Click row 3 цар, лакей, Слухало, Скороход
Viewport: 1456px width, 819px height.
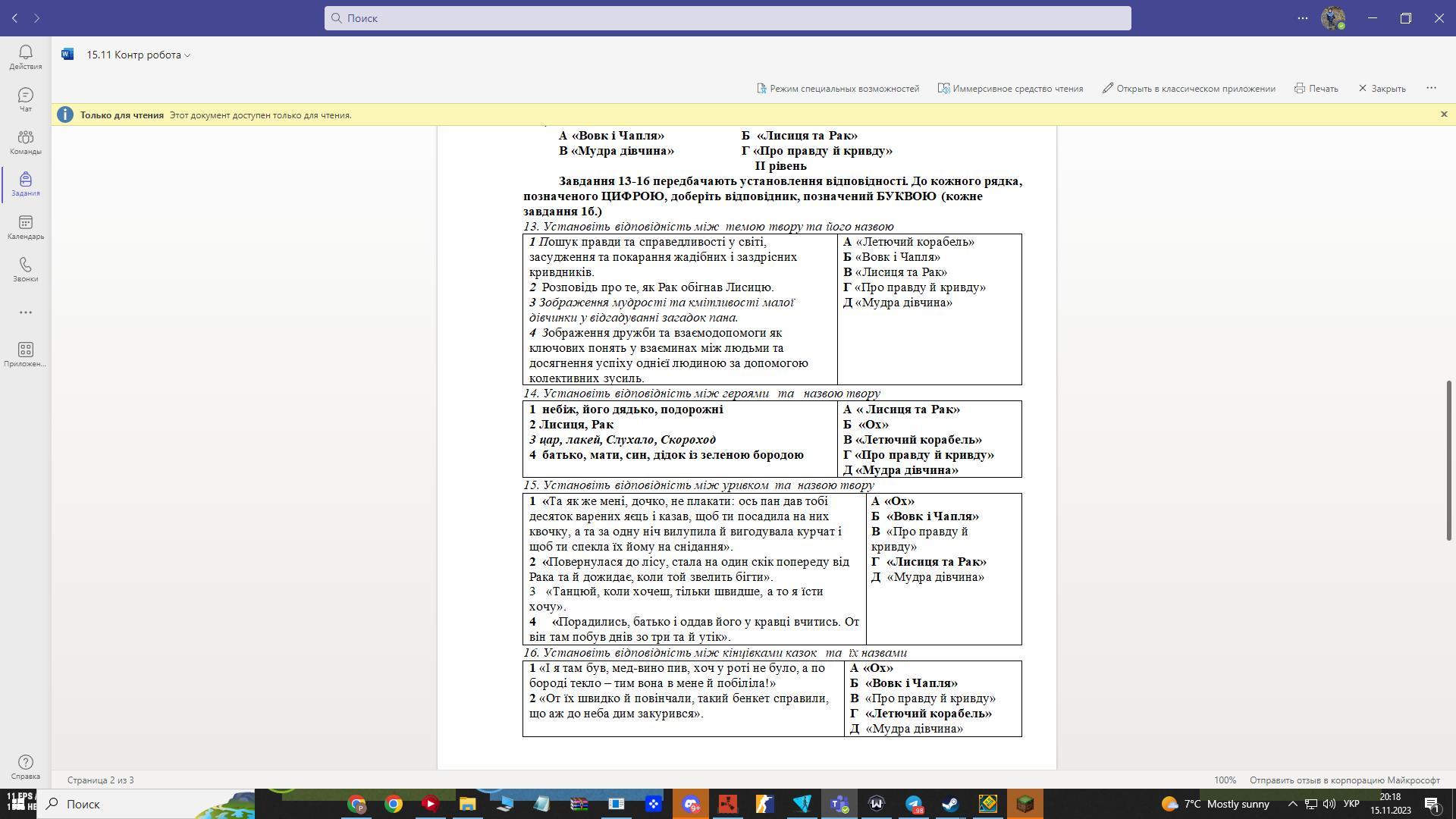(x=623, y=440)
